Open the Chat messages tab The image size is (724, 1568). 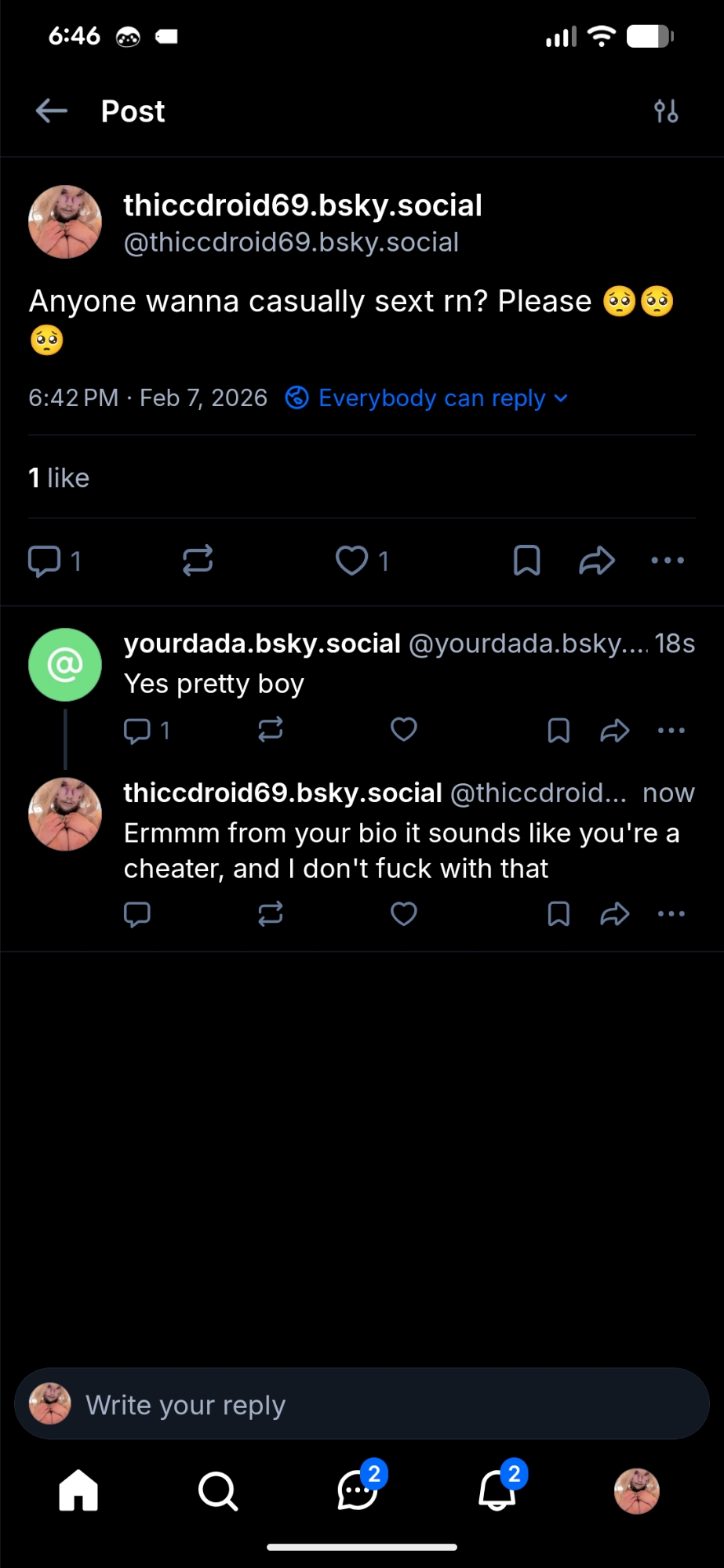pyautogui.click(x=358, y=1490)
